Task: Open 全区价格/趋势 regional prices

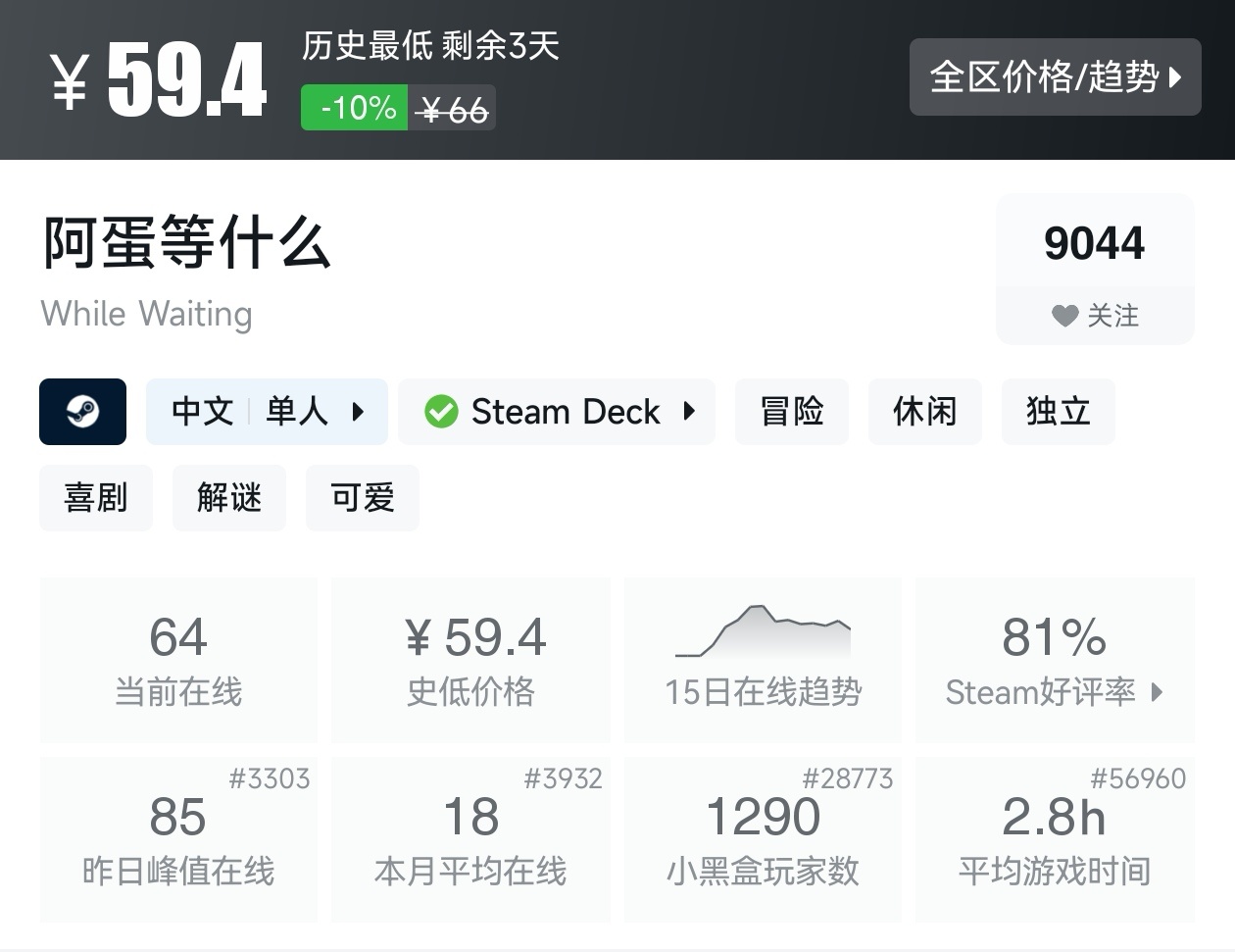Action: 1055,77
